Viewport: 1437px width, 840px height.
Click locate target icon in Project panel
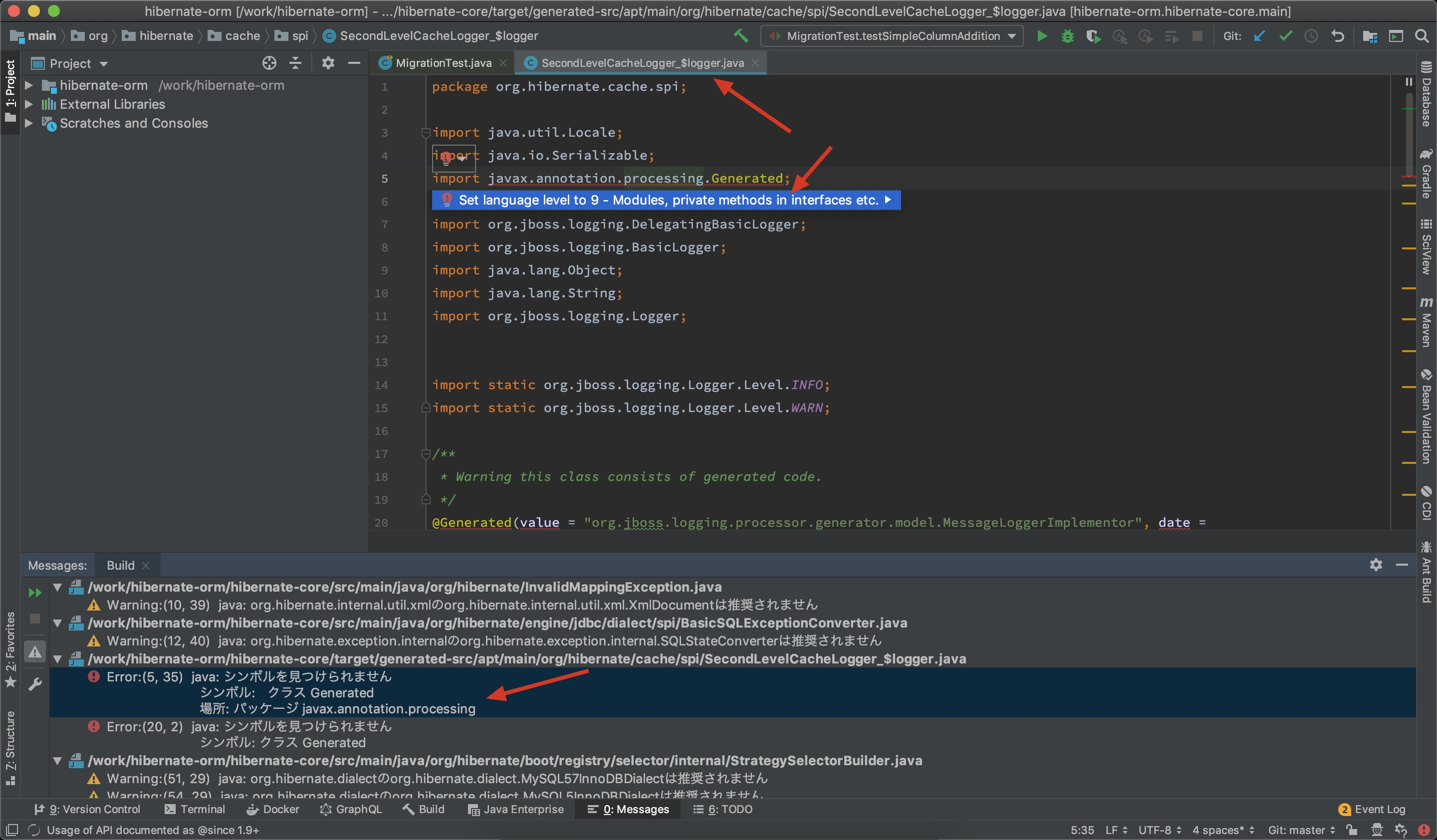(x=269, y=63)
